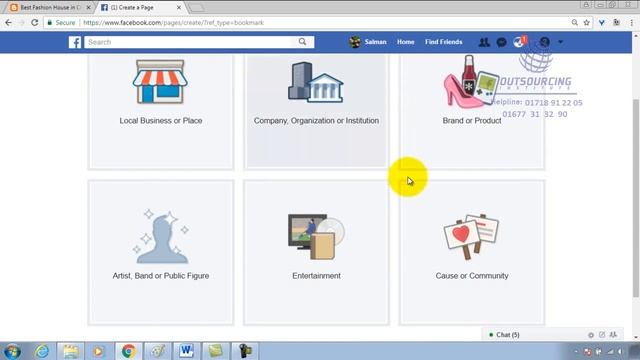Click the Salman profile picture
The image size is (640, 360).
click(x=355, y=42)
